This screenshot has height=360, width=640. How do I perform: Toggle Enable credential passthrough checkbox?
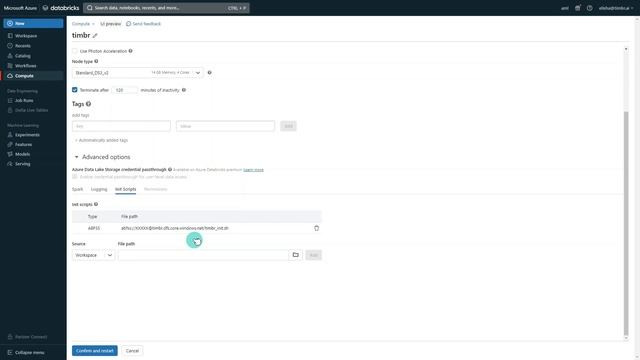coord(75,177)
